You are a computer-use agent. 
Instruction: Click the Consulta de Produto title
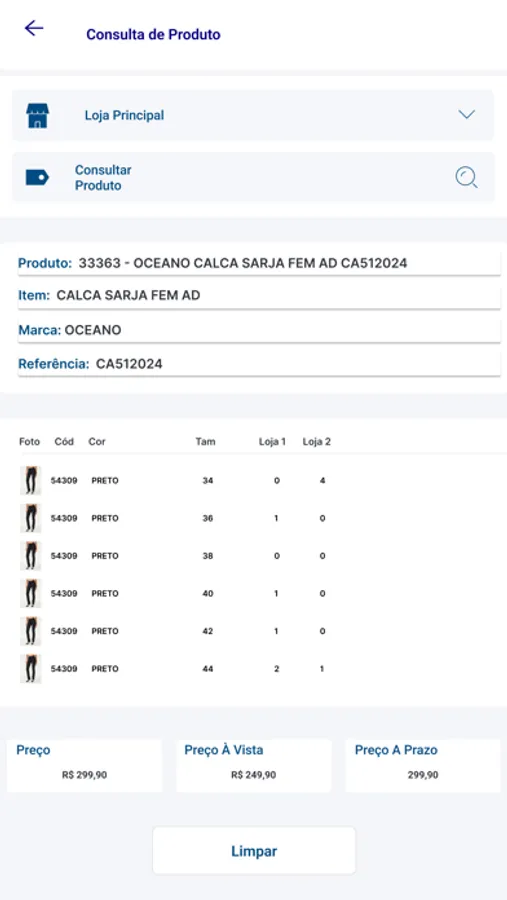coord(153,34)
